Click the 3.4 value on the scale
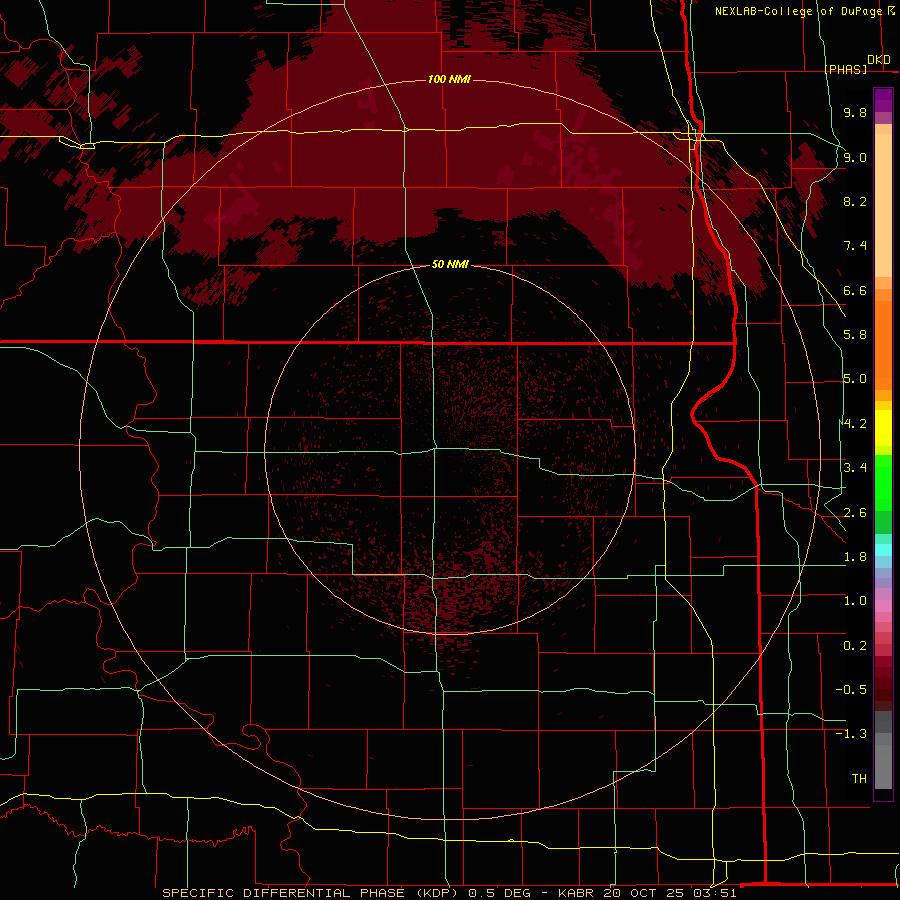This screenshot has height=900, width=900. [855, 468]
